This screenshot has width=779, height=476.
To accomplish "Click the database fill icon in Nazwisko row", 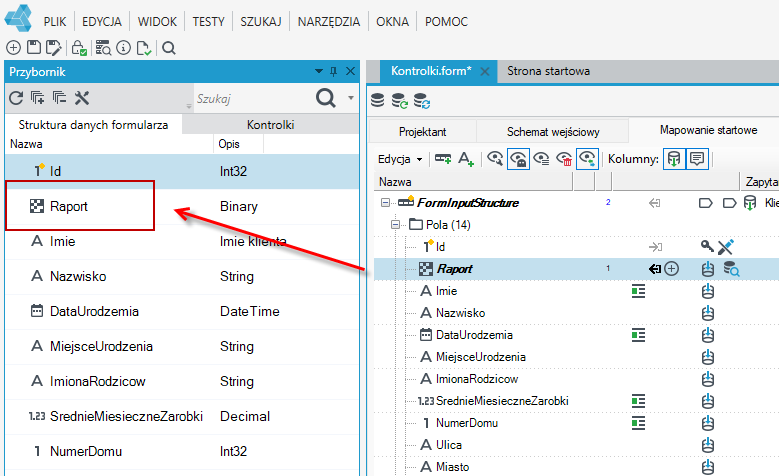I will (708, 313).
